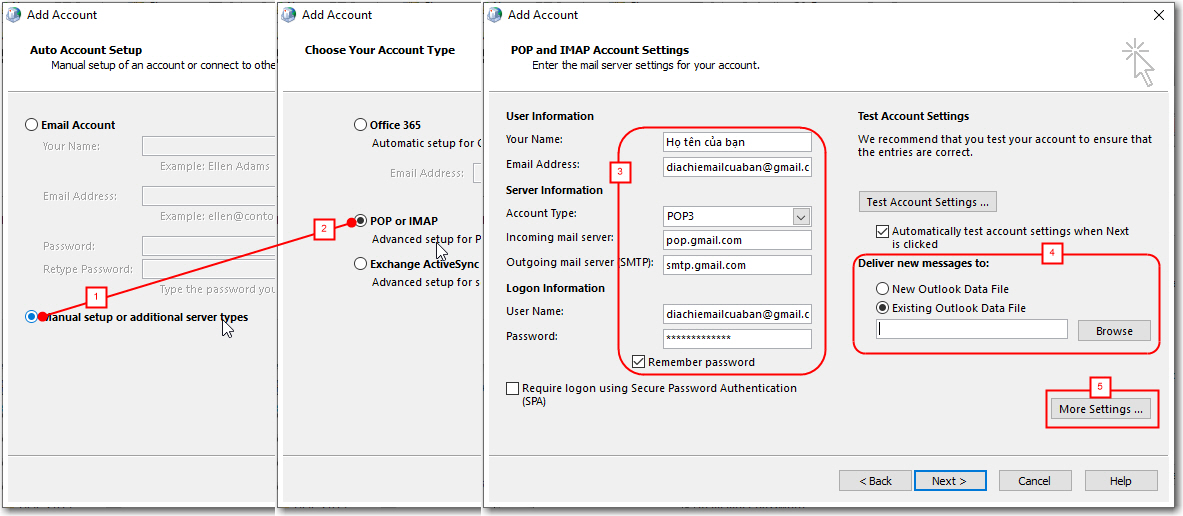The image size is (1183, 516).
Task: Toggle the Remember password checkbox
Action: point(639,362)
